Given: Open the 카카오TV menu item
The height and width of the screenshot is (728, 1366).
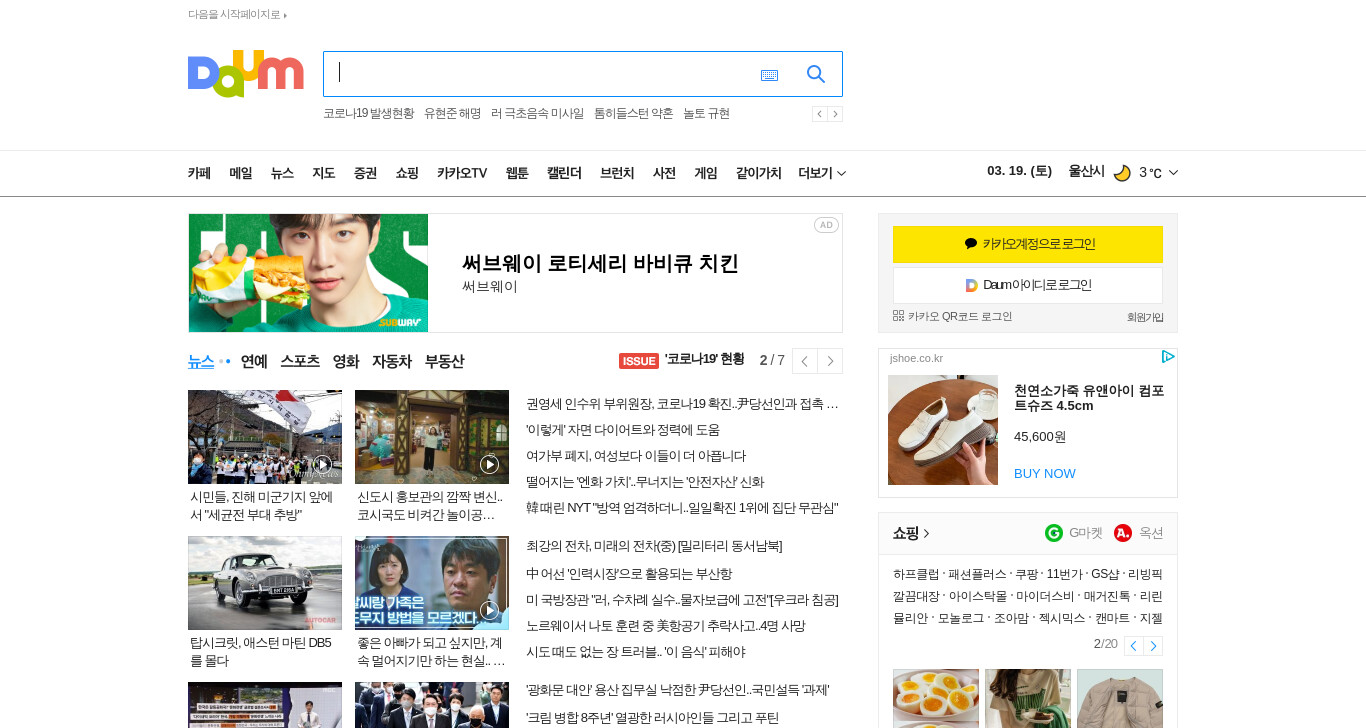Looking at the screenshot, I should [x=462, y=173].
